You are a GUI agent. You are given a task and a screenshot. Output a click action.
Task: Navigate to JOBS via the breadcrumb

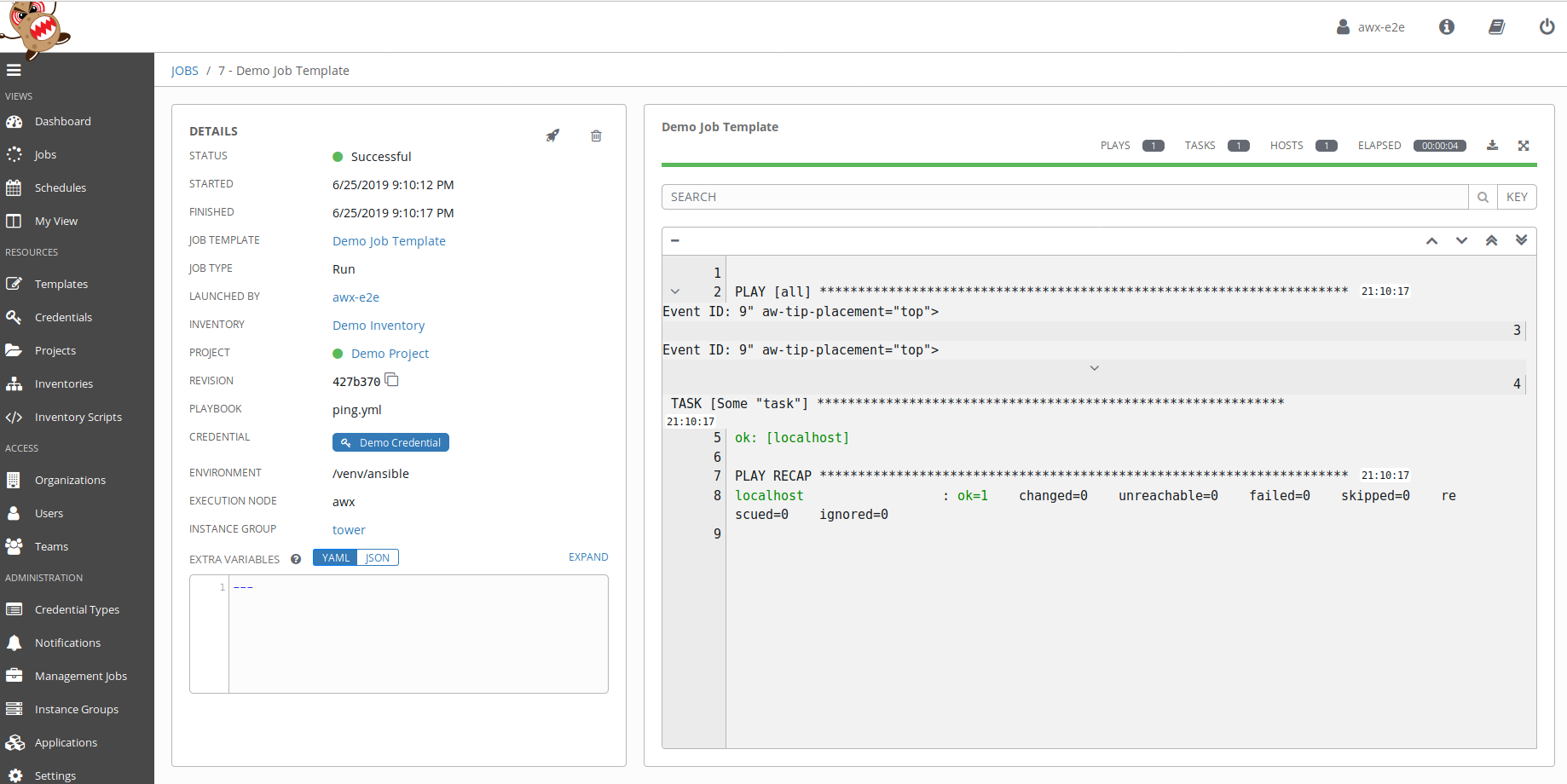(184, 70)
